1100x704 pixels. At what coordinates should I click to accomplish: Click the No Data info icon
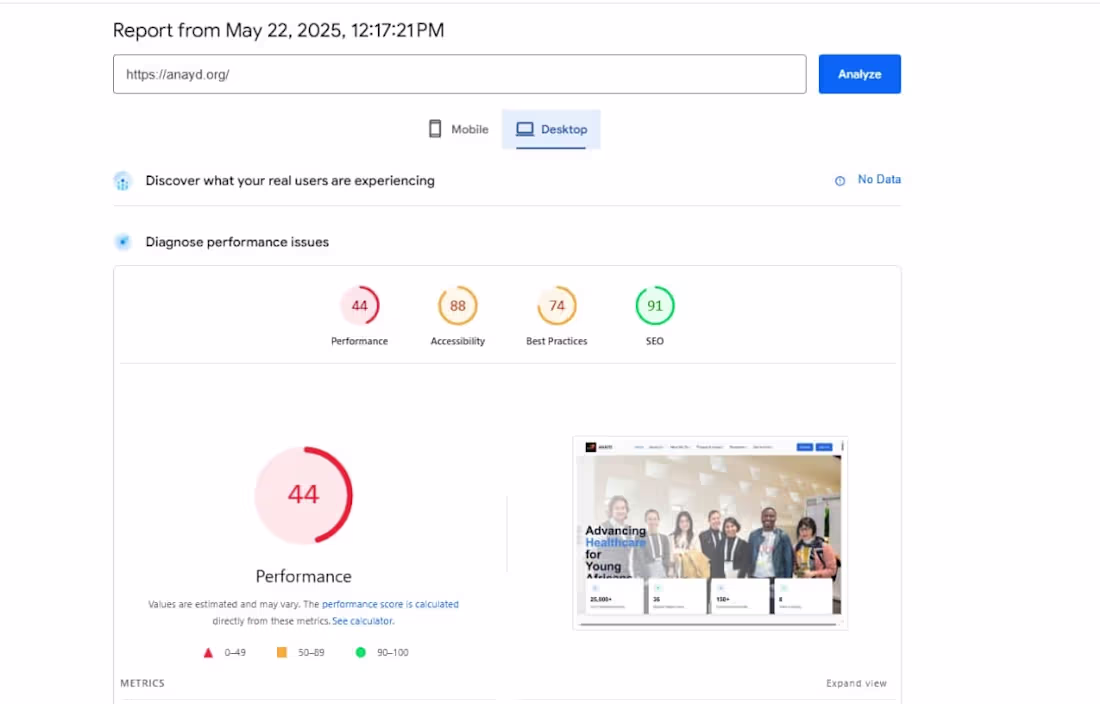(840, 181)
